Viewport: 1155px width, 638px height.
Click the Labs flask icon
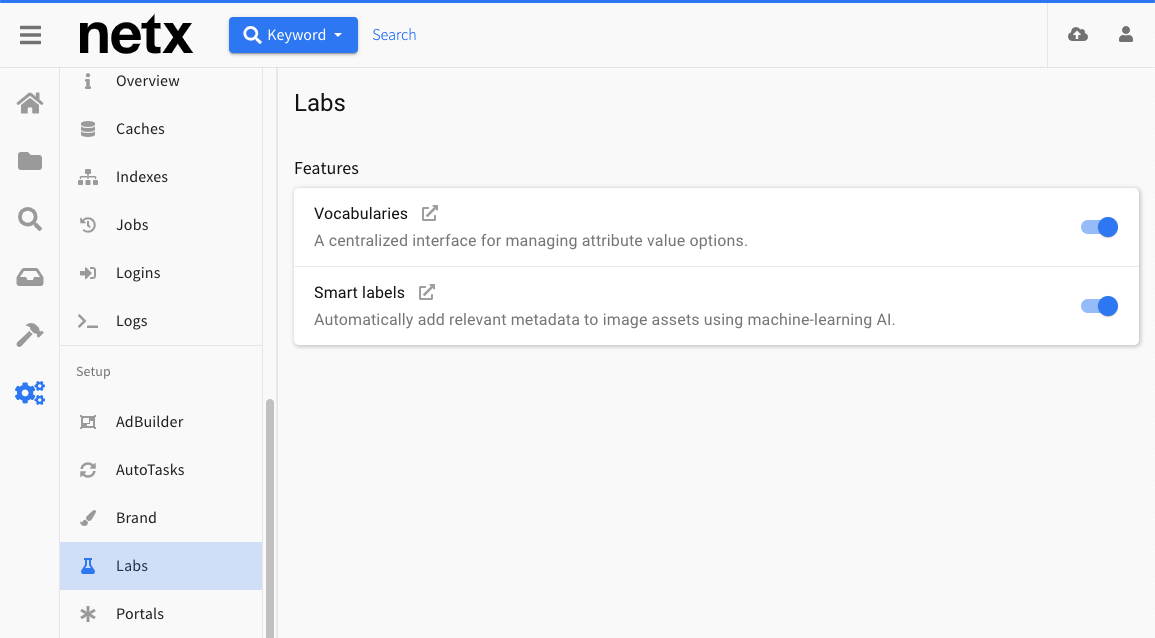click(x=88, y=566)
